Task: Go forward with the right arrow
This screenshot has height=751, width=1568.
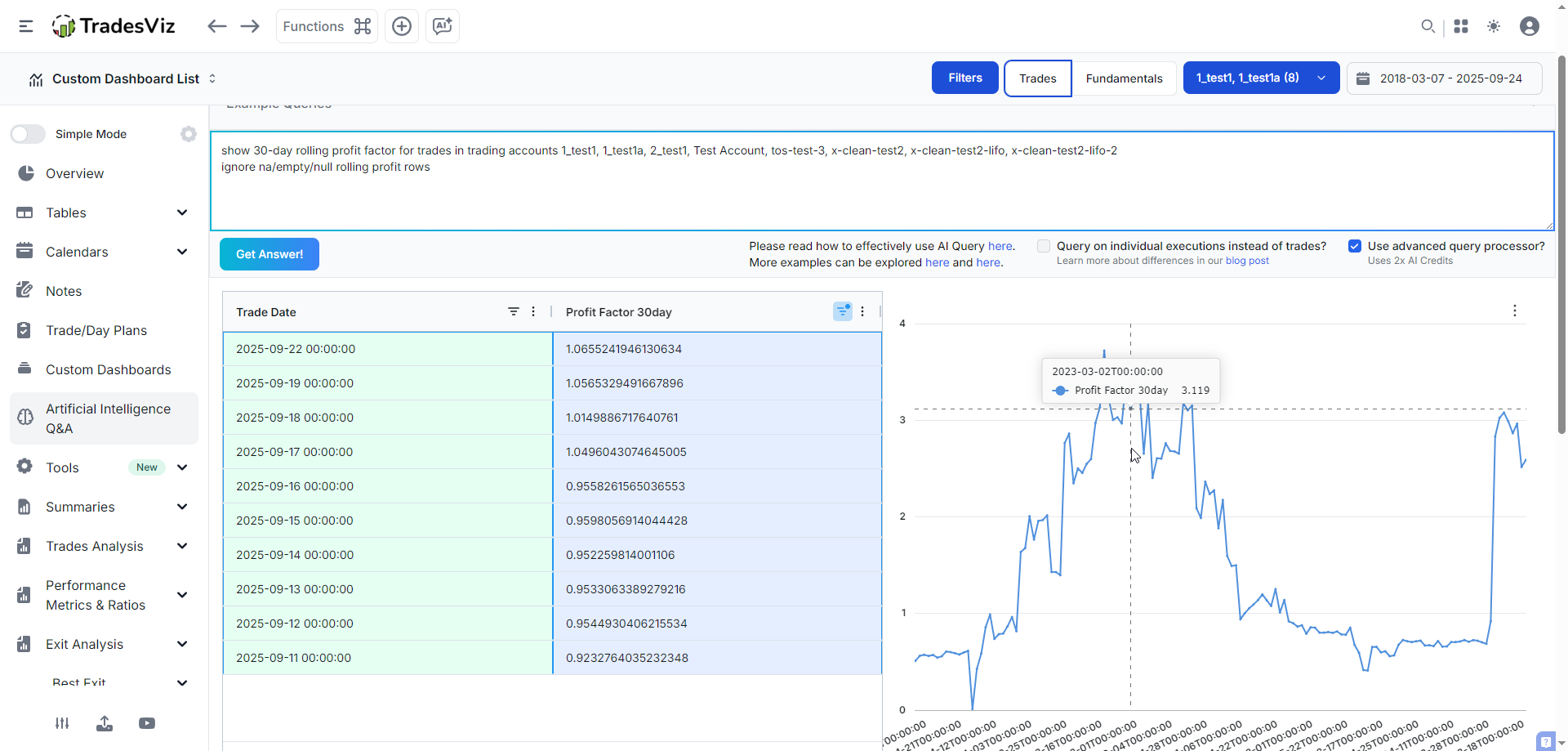Action: (250, 26)
